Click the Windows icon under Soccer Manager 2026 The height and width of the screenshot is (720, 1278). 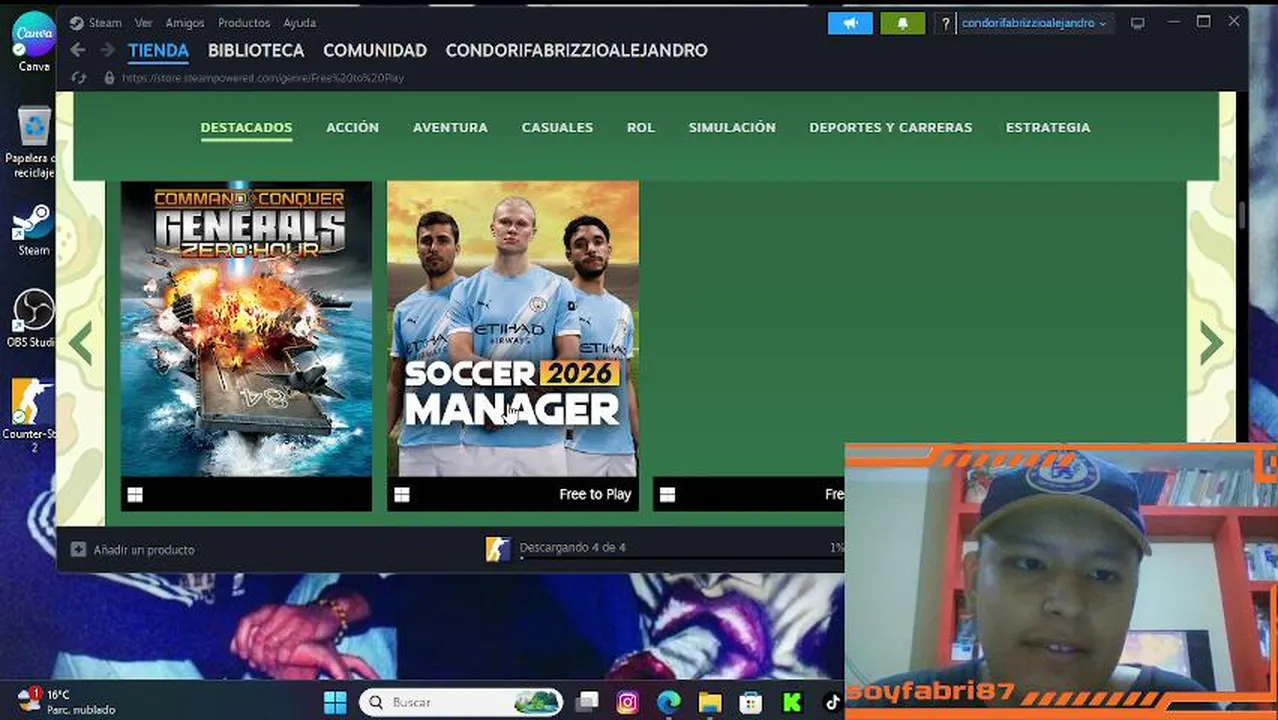(x=402, y=494)
